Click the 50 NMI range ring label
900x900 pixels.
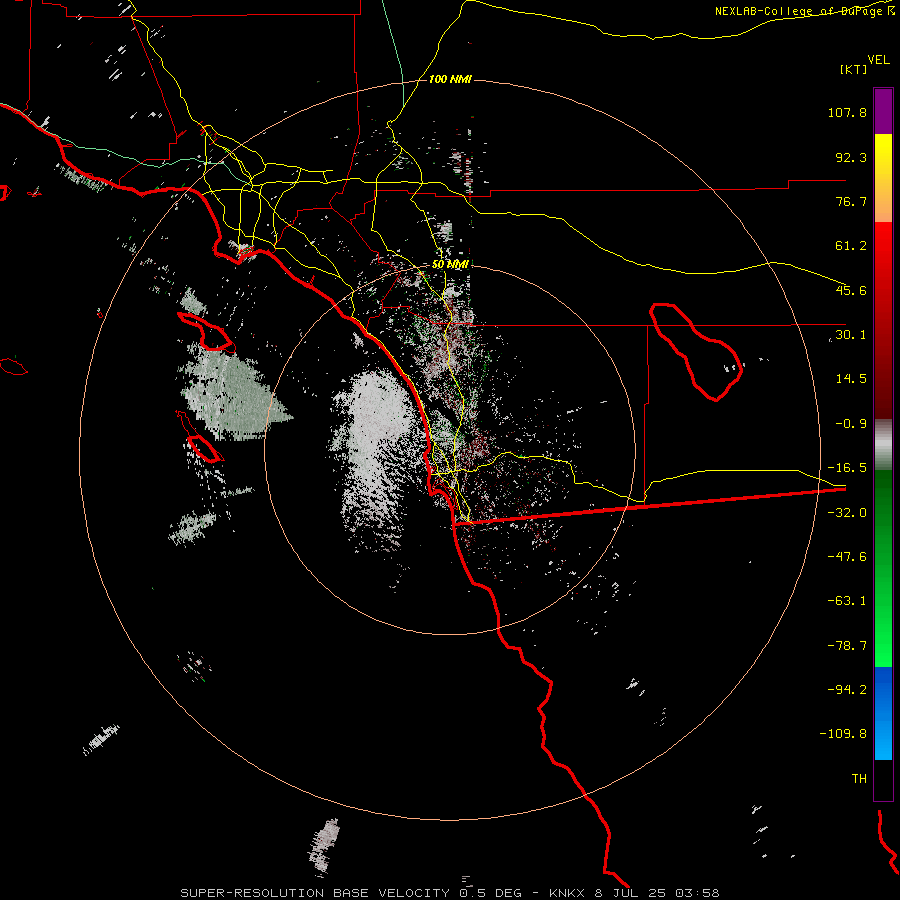coord(450,264)
